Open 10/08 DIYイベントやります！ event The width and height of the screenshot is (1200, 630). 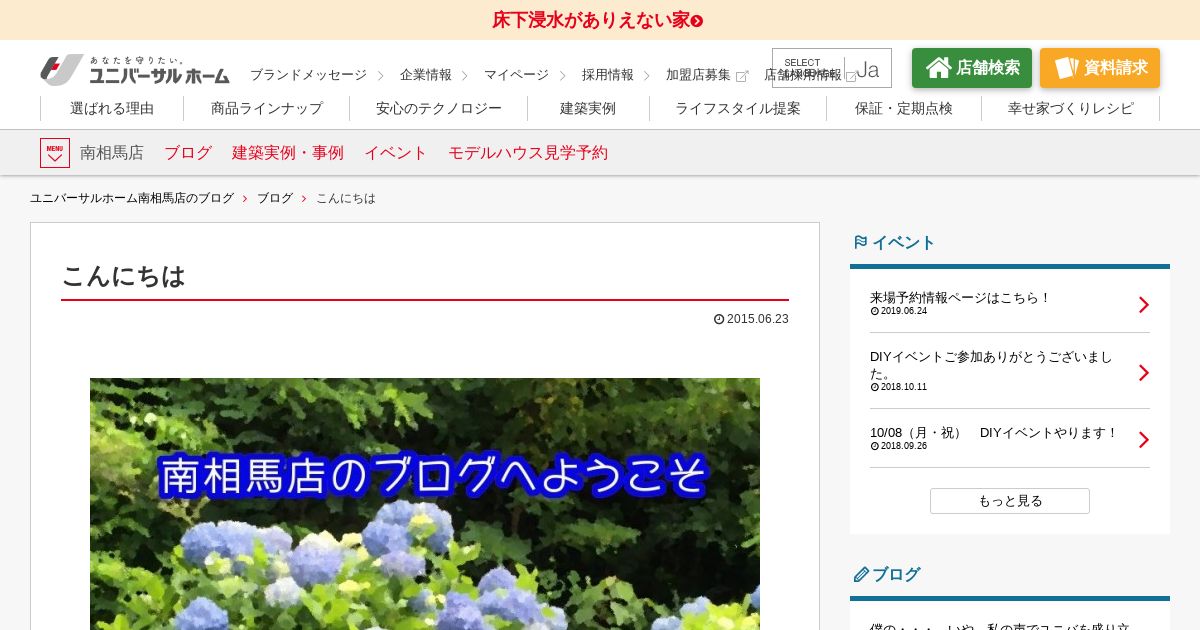pyautogui.click(x=994, y=432)
